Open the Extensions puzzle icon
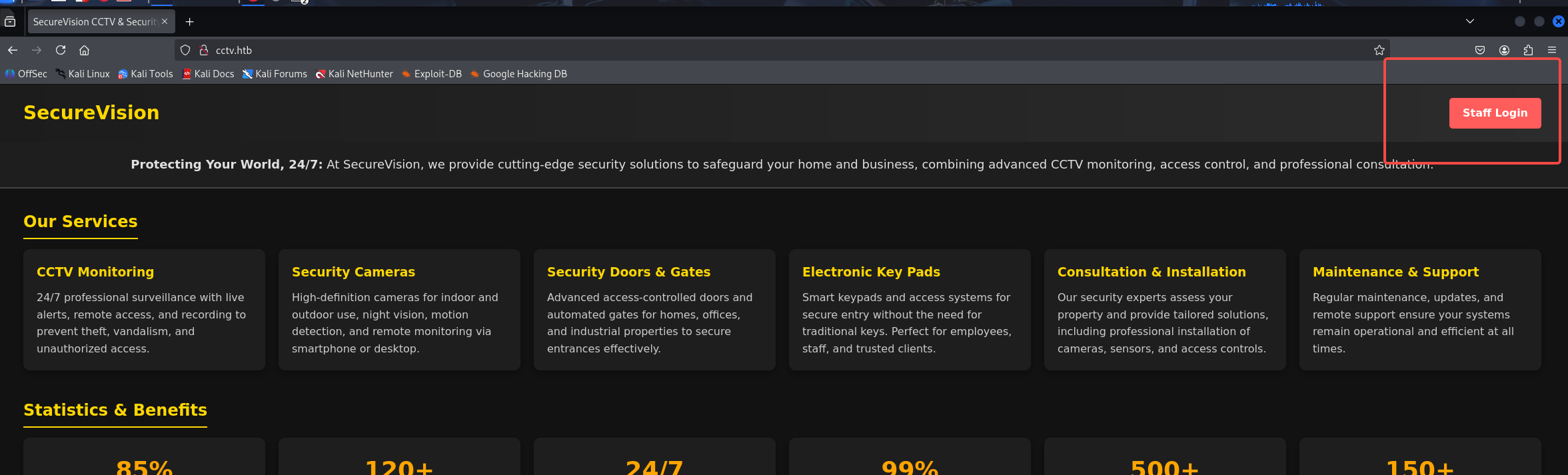Screen dimensions: 1568x475 click(1528, 50)
